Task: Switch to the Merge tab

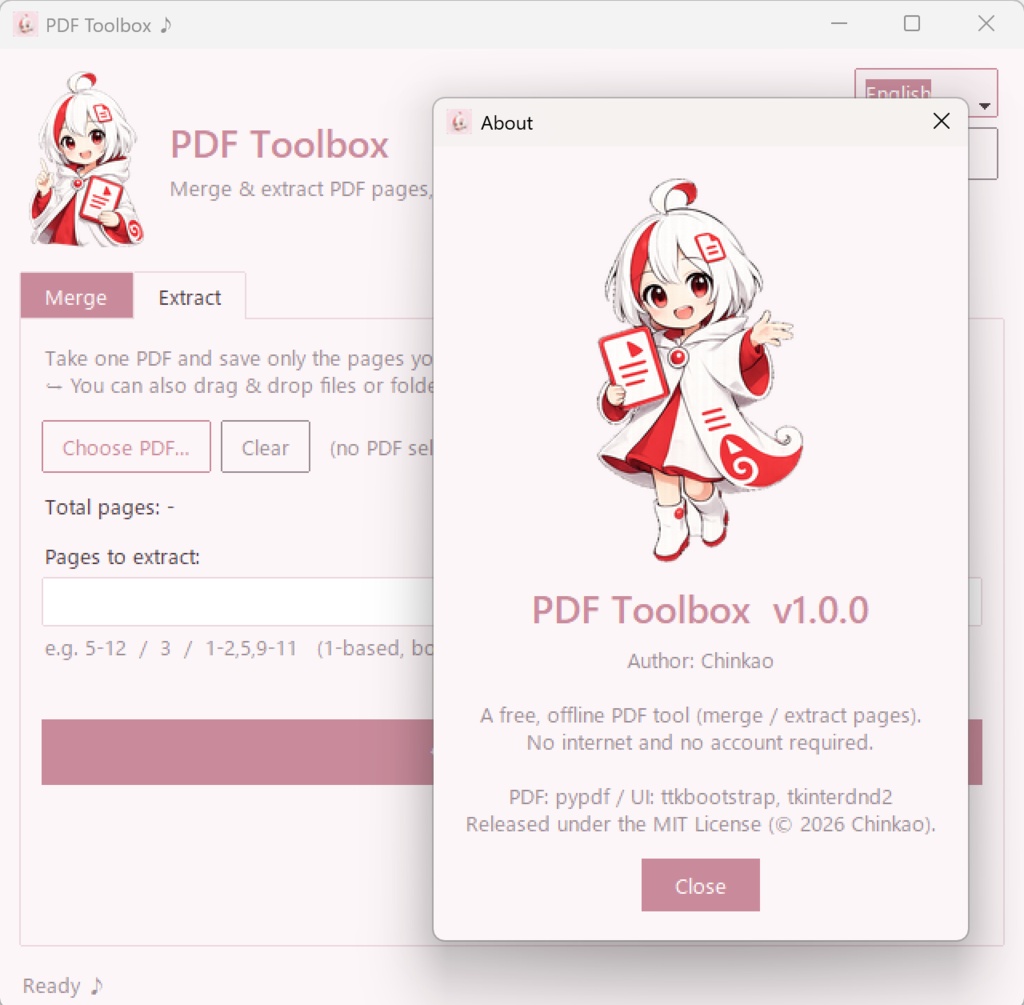Action: pos(76,297)
